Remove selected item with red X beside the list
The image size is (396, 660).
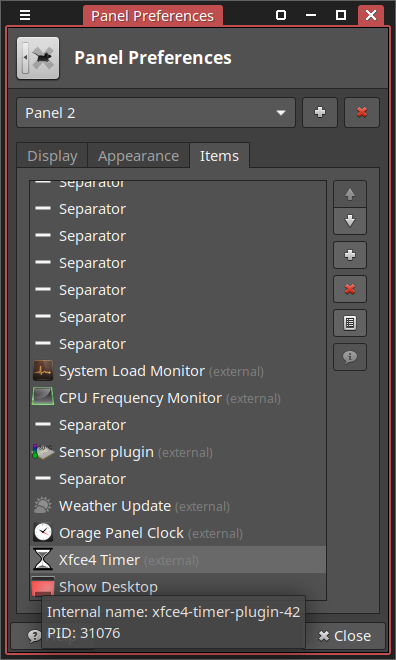[x=350, y=289]
